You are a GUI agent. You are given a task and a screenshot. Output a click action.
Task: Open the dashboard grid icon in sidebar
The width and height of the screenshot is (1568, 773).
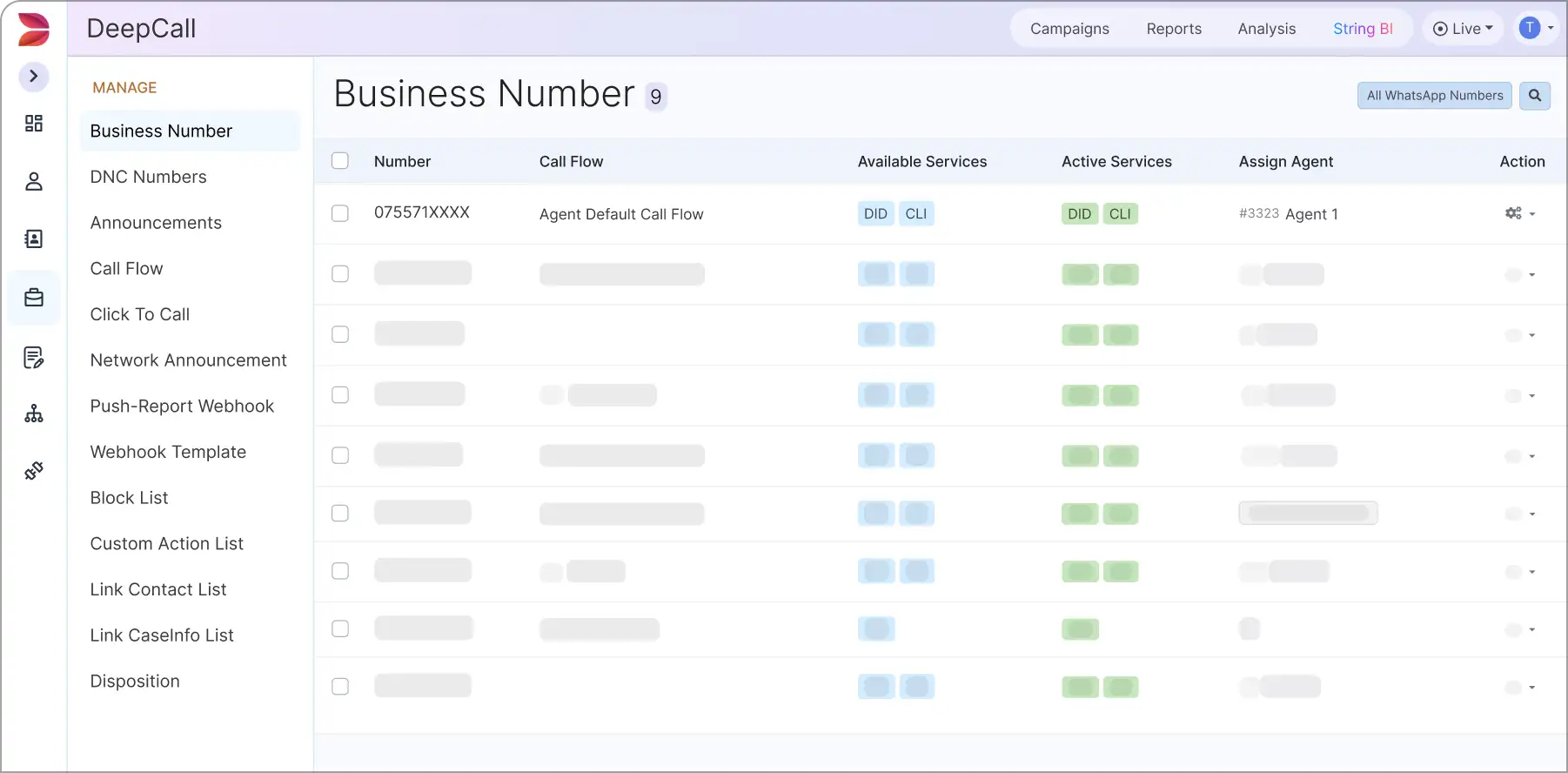coord(34,124)
